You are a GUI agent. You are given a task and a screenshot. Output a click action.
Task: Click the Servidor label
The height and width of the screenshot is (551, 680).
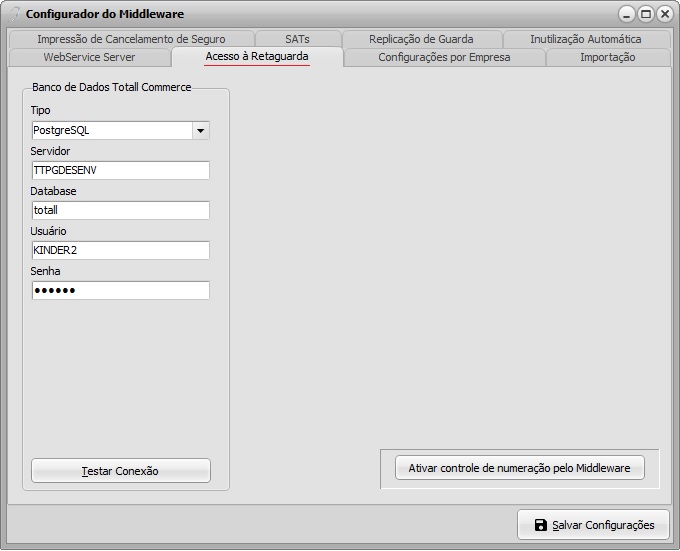pos(50,151)
